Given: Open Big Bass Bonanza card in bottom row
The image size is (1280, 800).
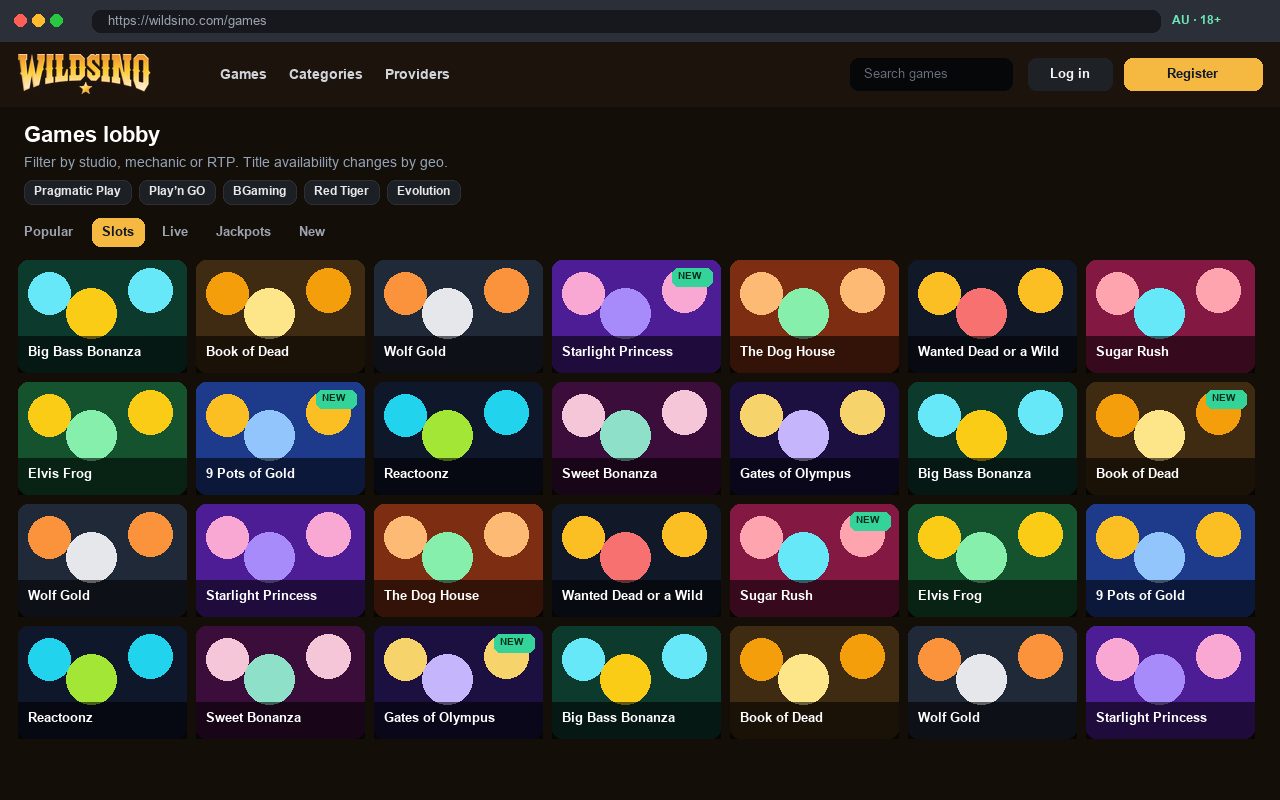Looking at the screenshot, I should click(x=636, y=682).
